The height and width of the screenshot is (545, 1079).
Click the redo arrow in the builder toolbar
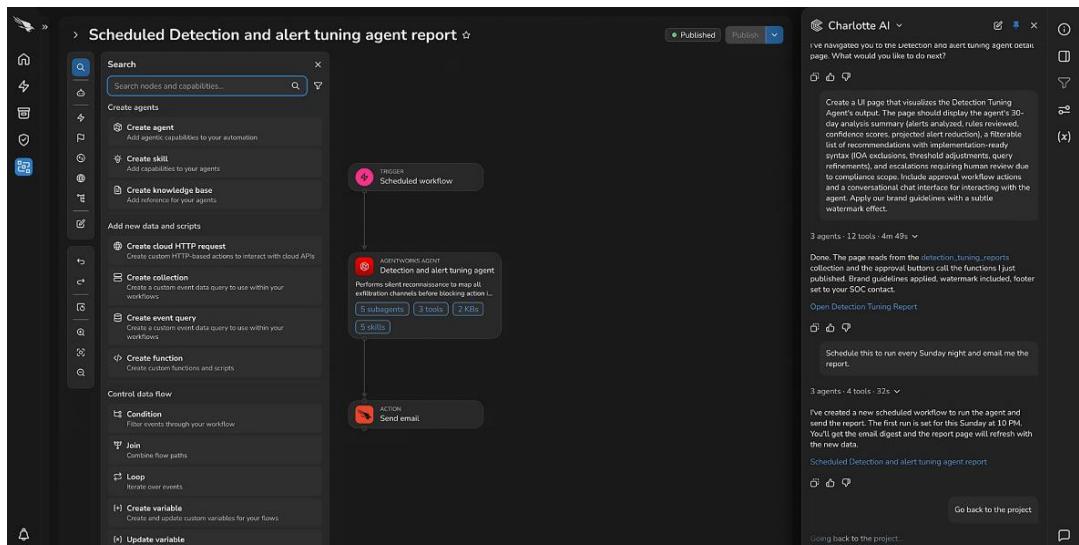(81, 281)
